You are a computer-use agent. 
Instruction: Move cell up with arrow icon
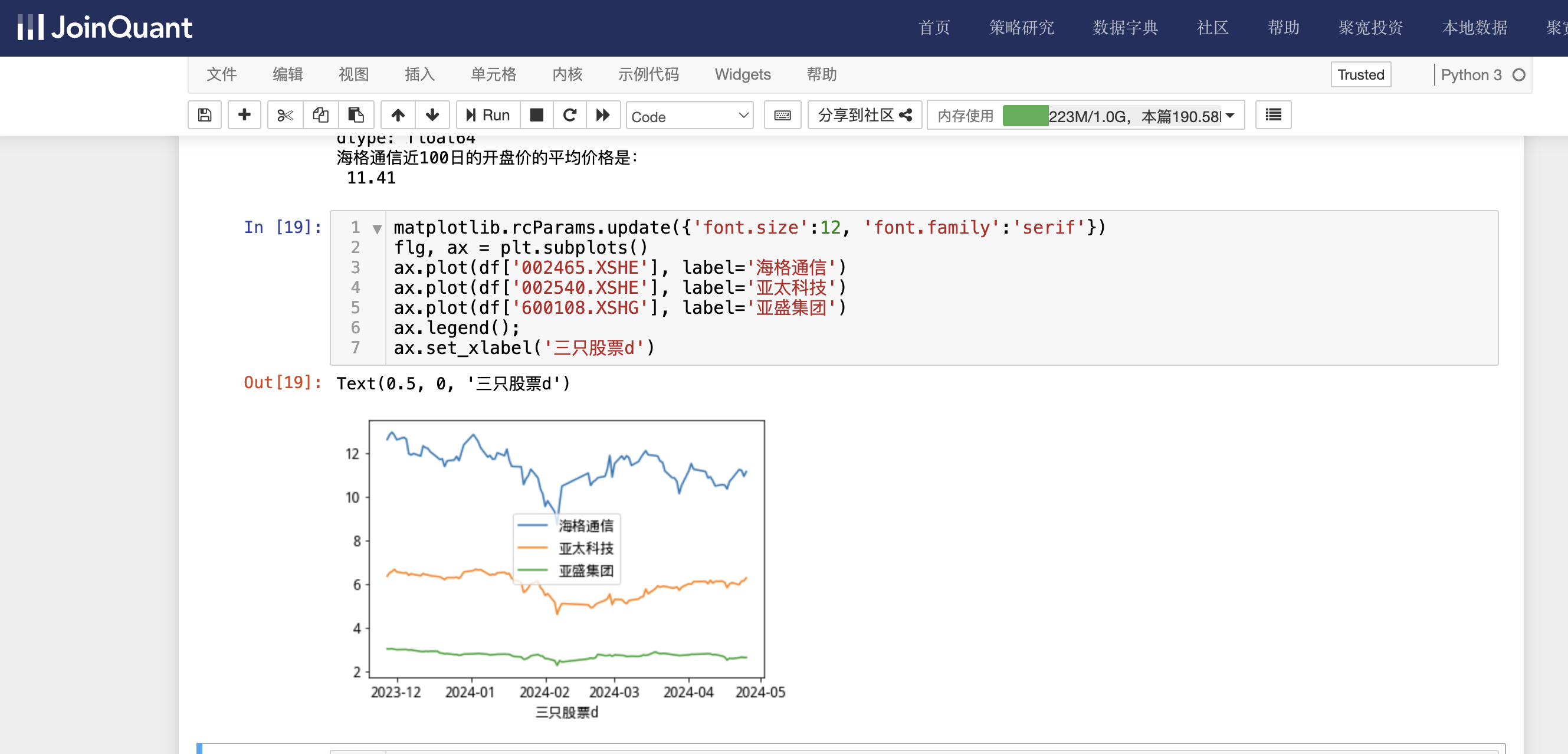[x=398, y=115]
